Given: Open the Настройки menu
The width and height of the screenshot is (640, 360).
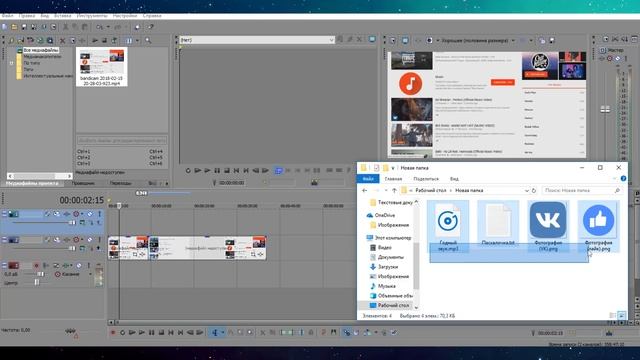Looking at the screenshot, I should (125, 16).
